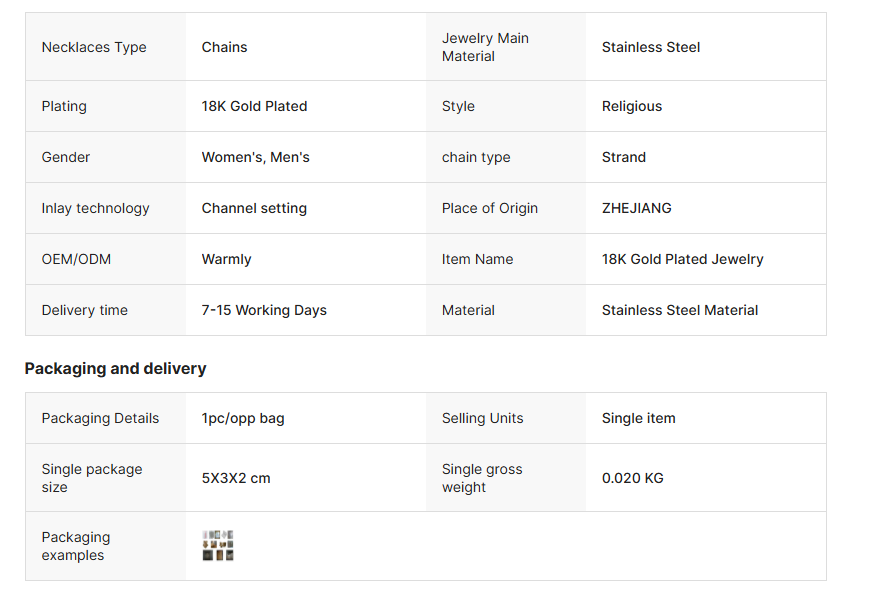Image resolution: width=881 pixels, height=608 pixels.
Task: Click the 'Packaging and delivery' heading
Action: tap(115, 368)
